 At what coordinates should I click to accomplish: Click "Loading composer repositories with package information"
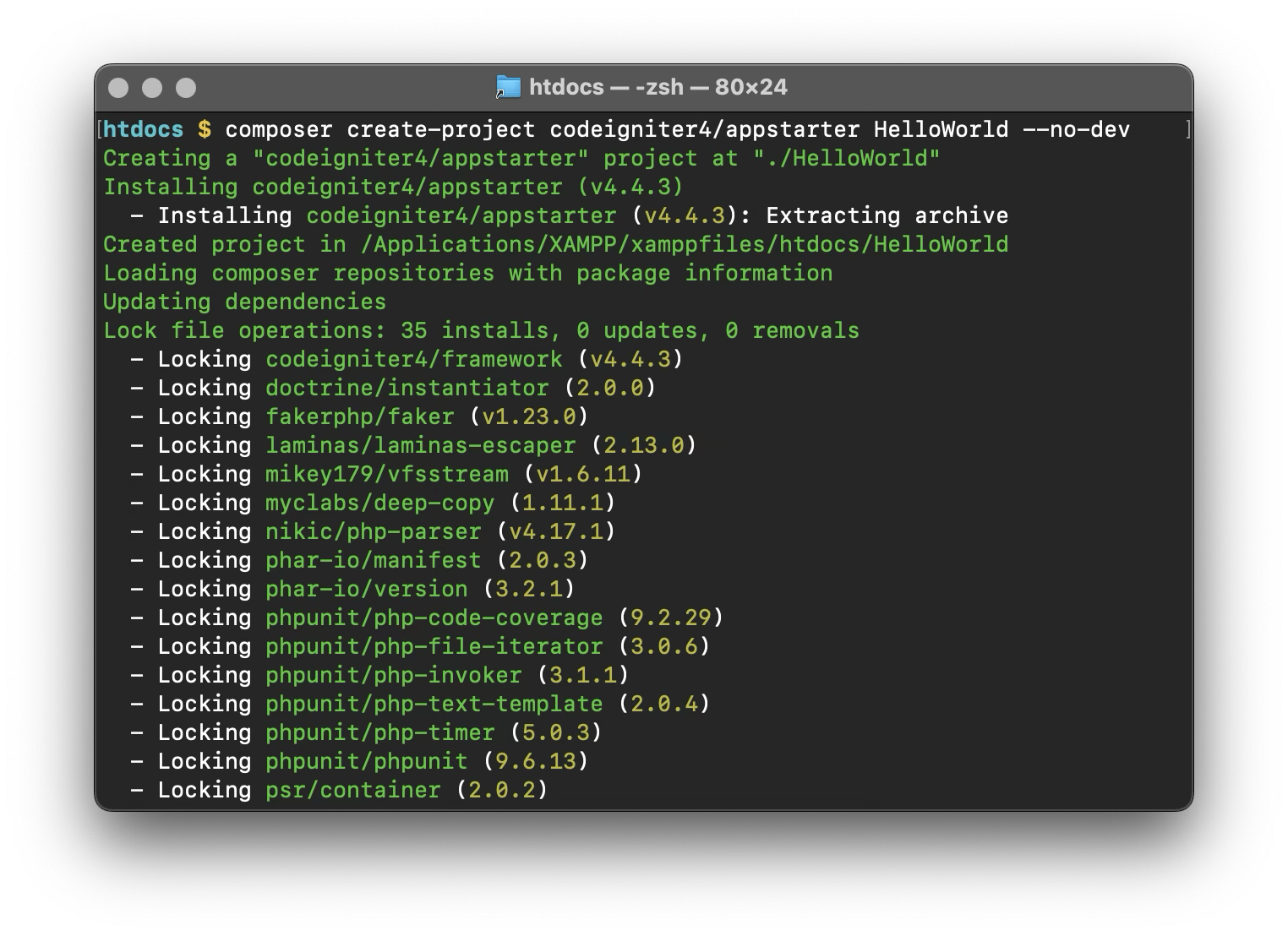point(467,273)
